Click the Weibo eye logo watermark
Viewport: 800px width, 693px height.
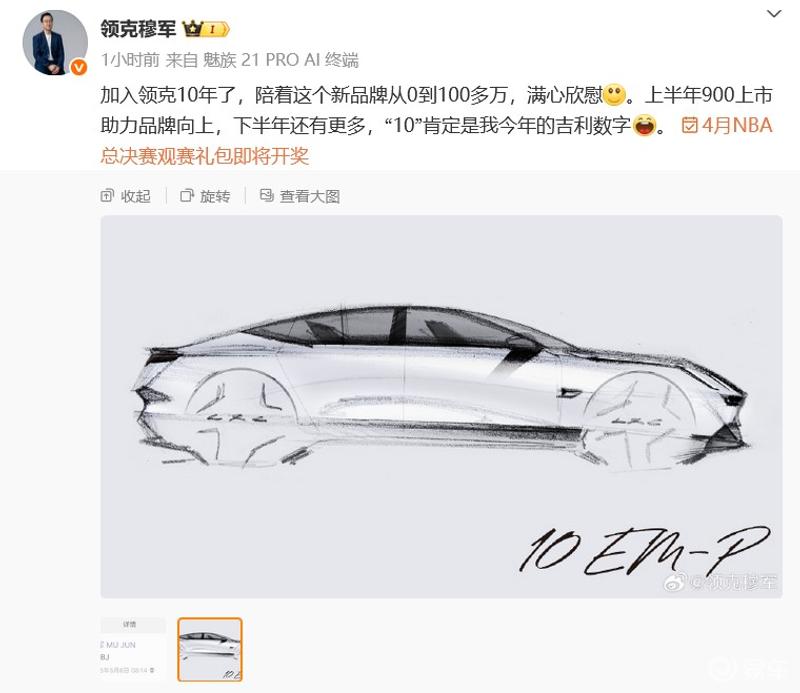click(676, 581)
